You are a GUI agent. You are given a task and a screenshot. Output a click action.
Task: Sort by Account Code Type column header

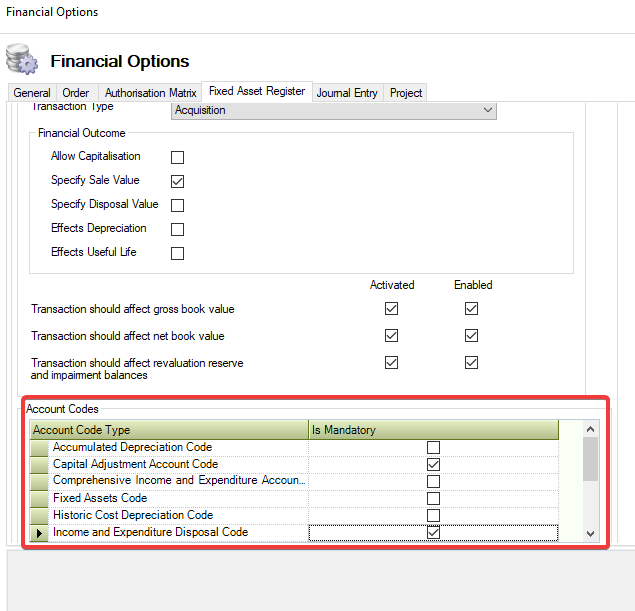coord(168,430)
